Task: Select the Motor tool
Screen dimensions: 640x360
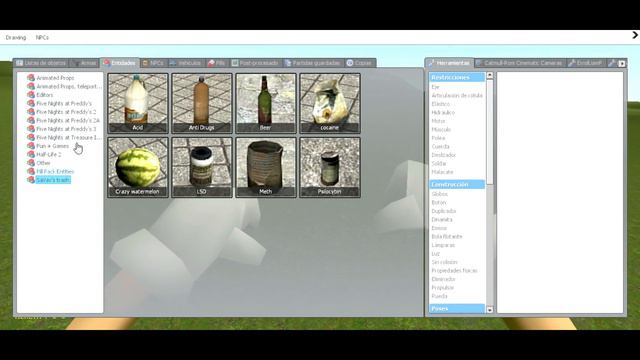Action: 438,121
